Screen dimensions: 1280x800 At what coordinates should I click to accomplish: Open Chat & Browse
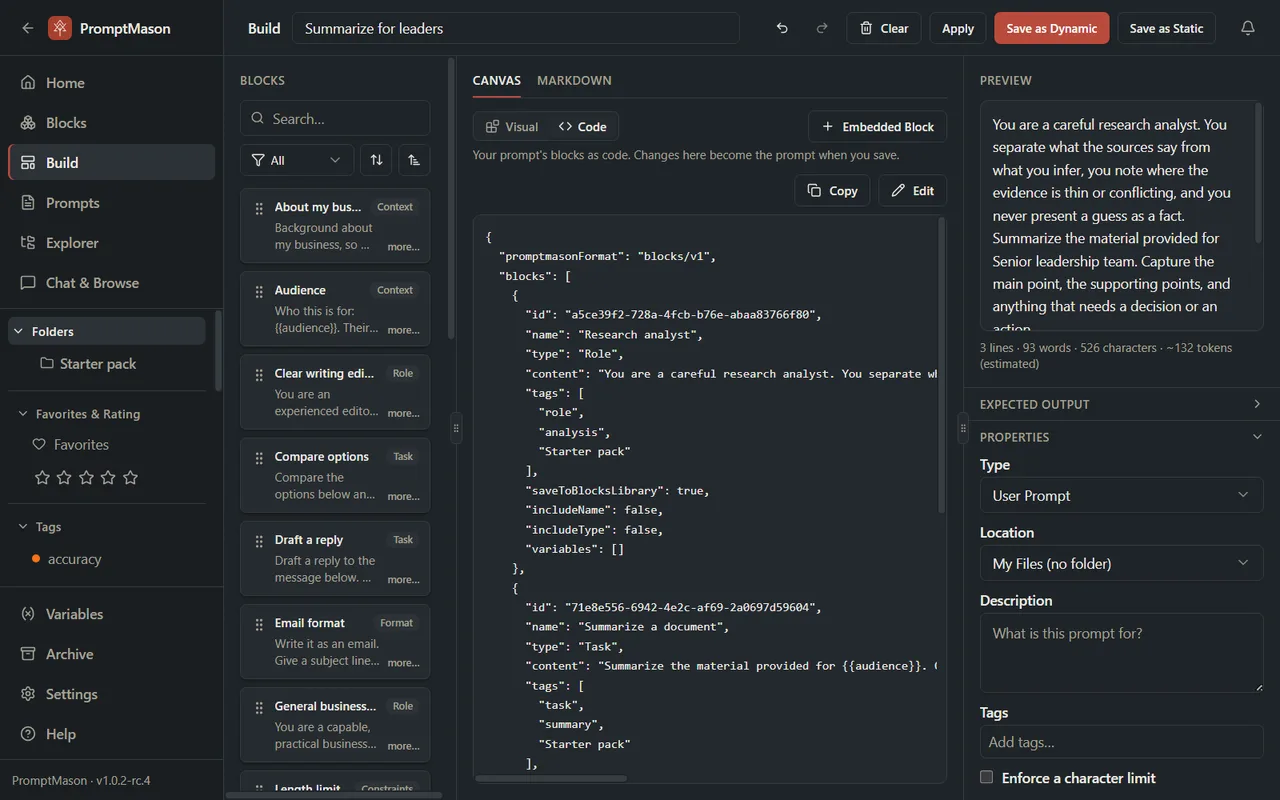point(111,283)
